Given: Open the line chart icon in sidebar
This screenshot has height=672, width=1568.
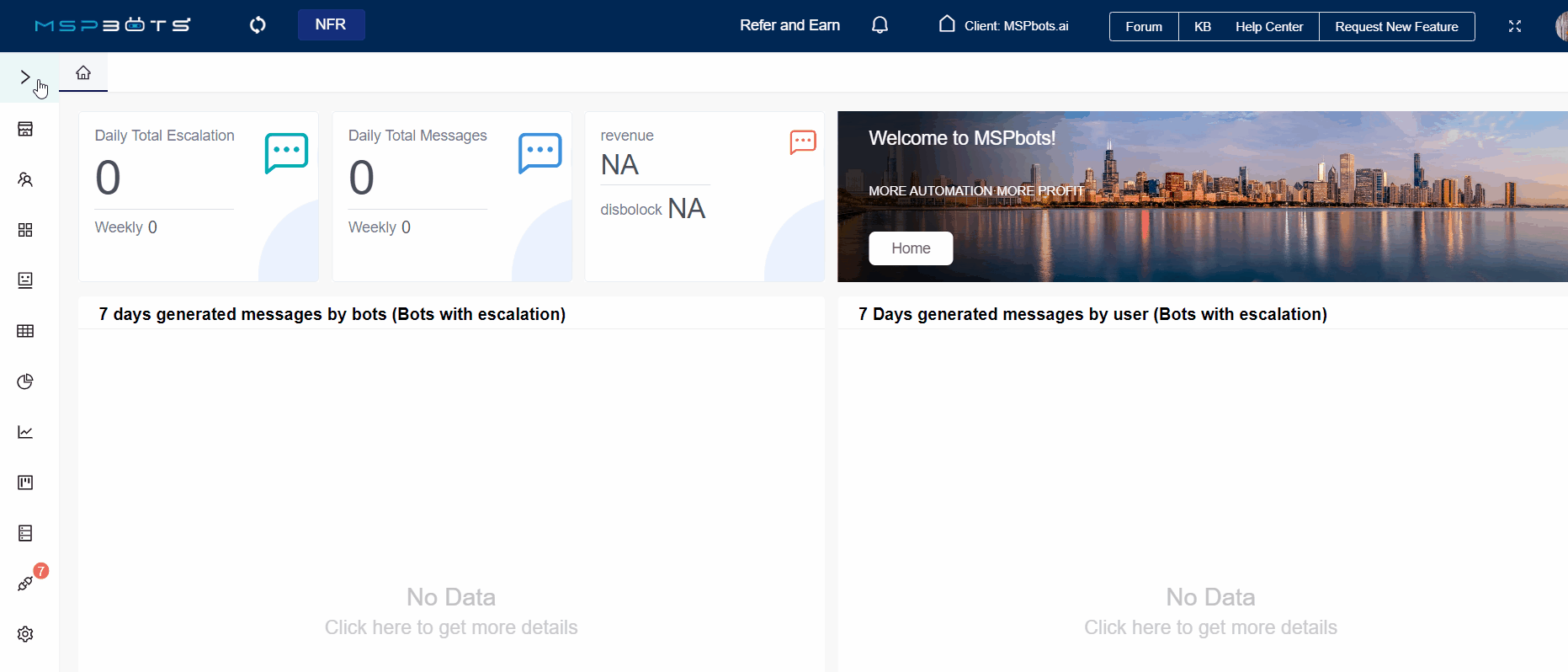Looking at the screenshot, I should click(25, 432).
